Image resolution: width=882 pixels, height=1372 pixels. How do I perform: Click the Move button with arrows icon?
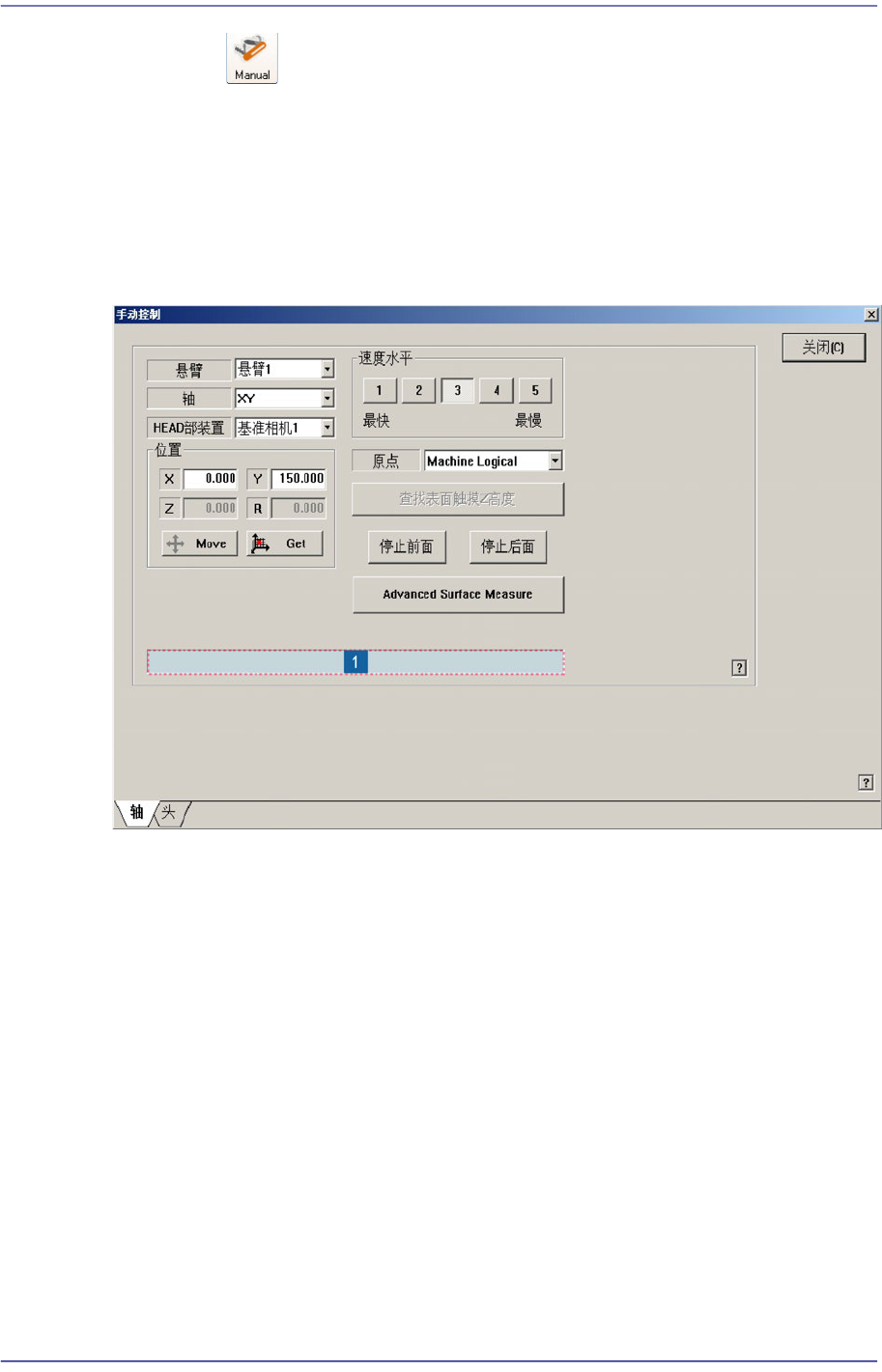pyautogui.click(x=200, y=544)
